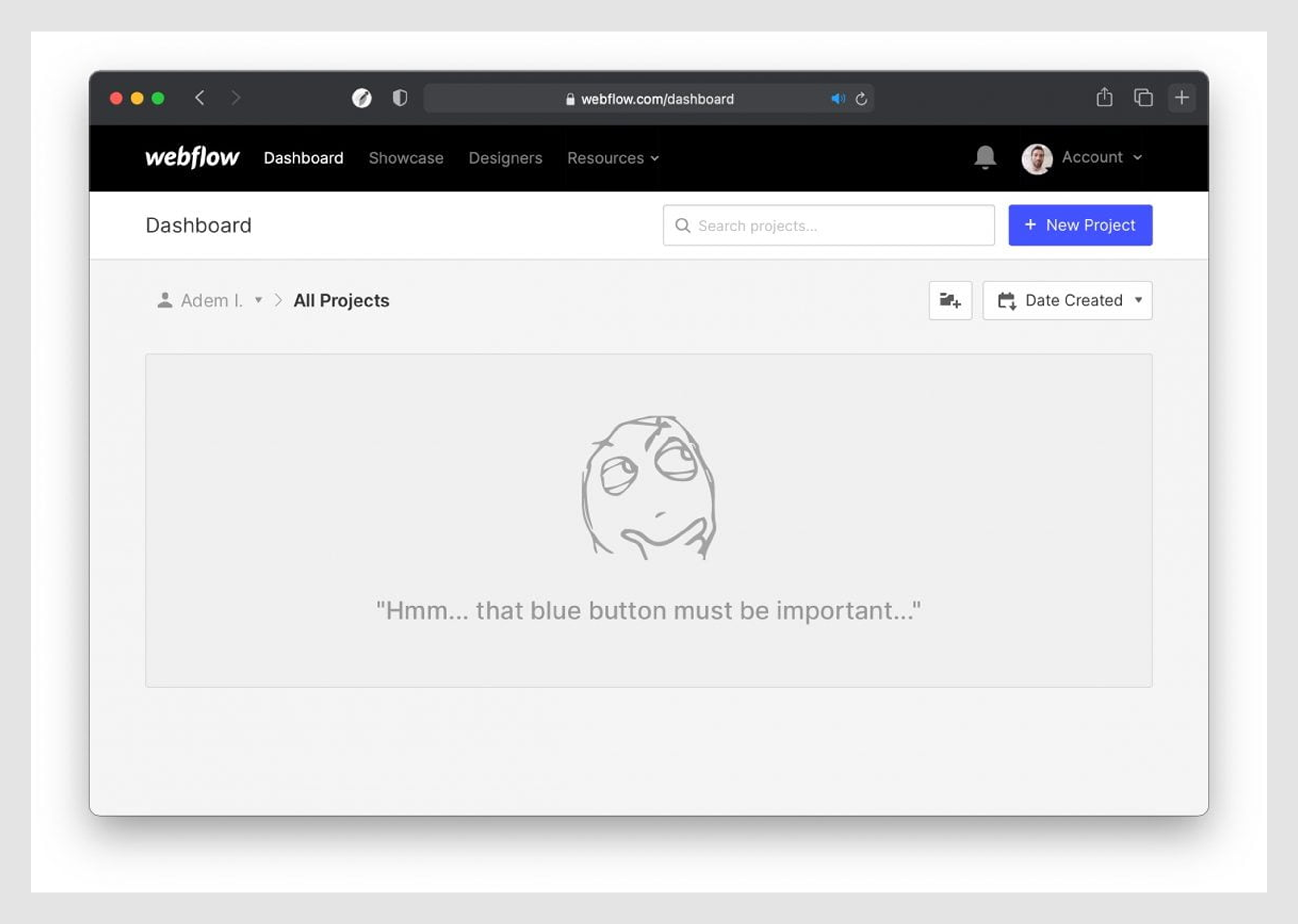This screenshot has width=1298, height=924.
Task: Open a new browser tab with plus
Action: tap(1181, 98)
